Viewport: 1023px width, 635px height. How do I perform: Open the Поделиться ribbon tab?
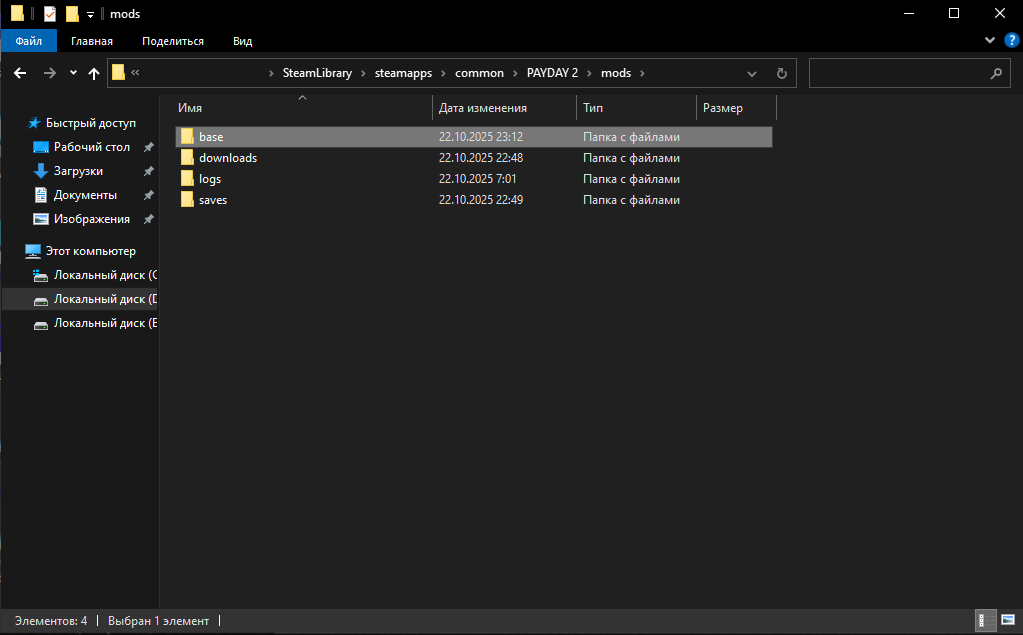click(173, 41)
